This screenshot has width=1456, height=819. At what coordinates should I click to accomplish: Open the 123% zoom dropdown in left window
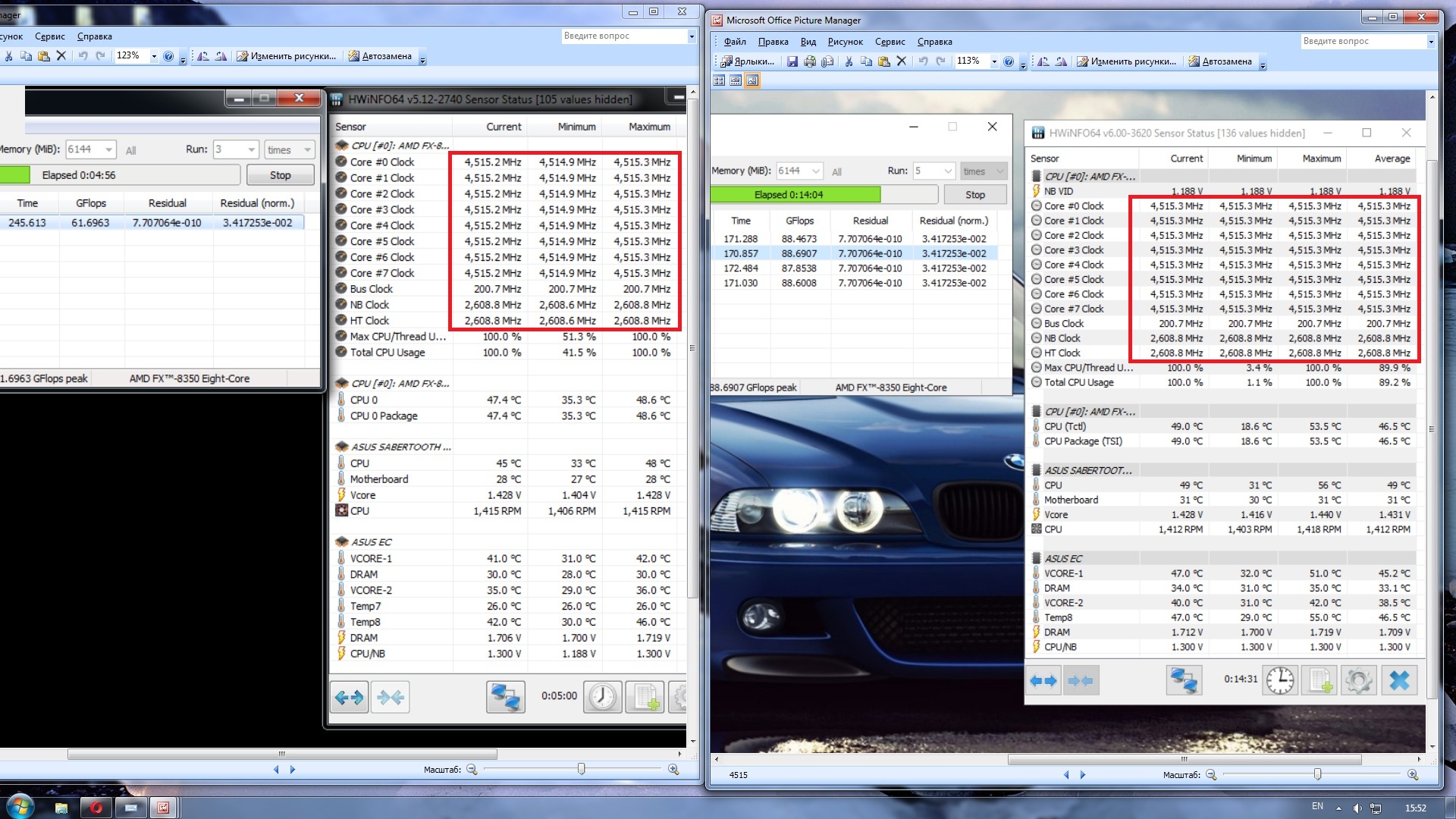click(x=154, y=56)
